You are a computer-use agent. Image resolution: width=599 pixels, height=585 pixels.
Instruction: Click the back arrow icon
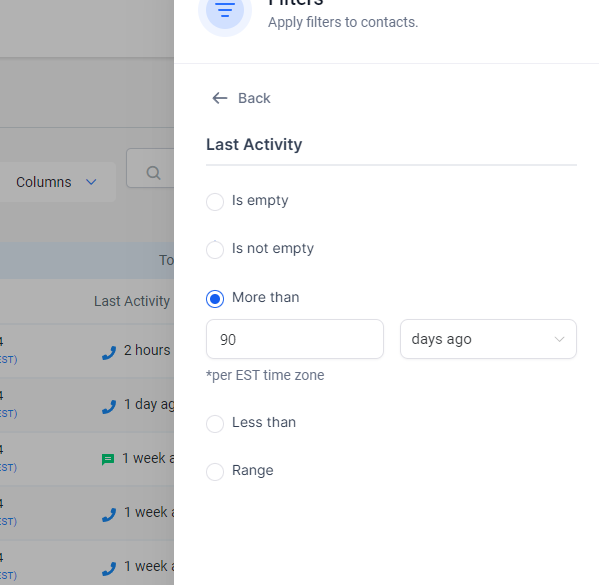(220, 98)
